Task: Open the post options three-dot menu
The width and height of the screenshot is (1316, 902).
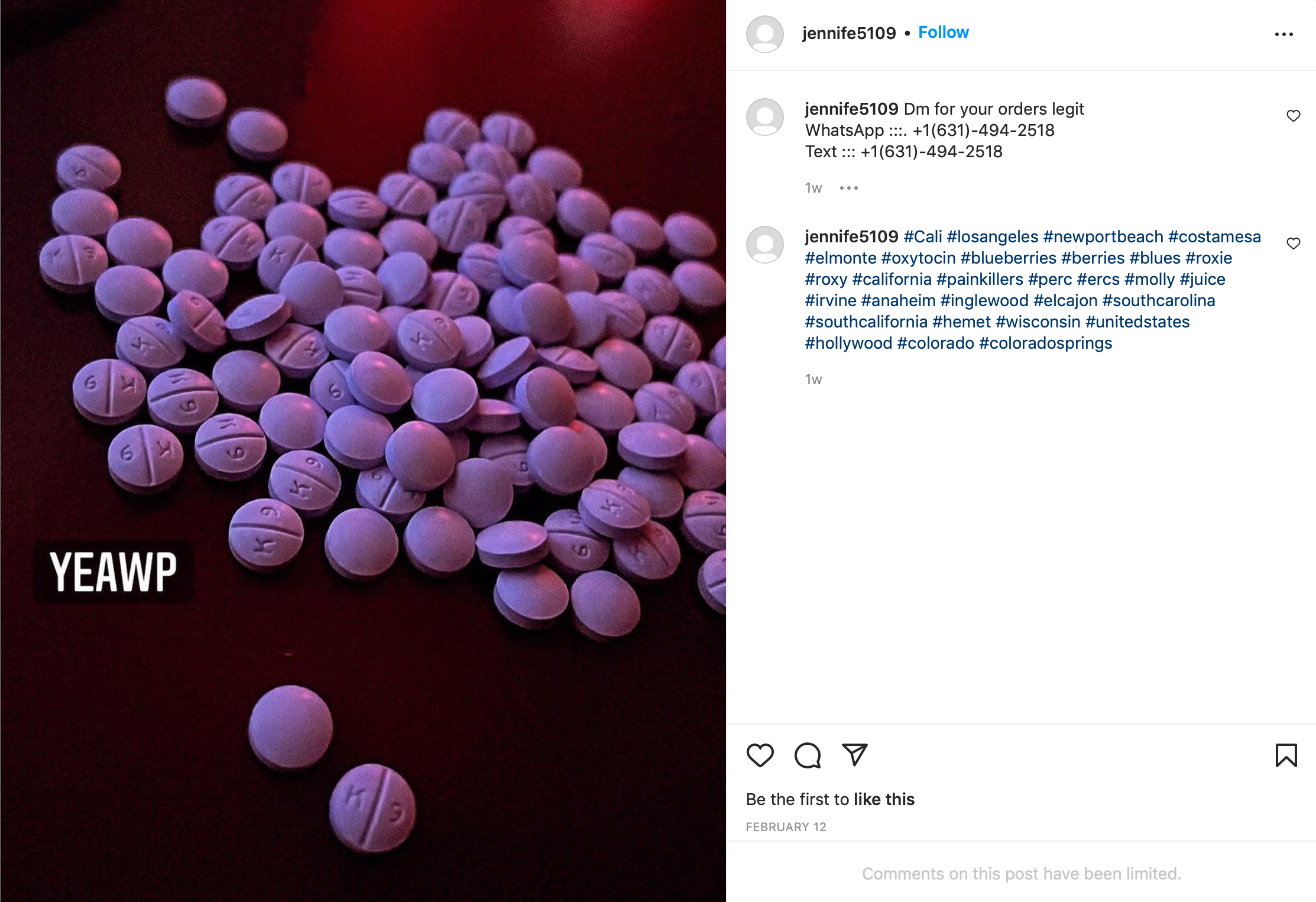Action: 1283,34
